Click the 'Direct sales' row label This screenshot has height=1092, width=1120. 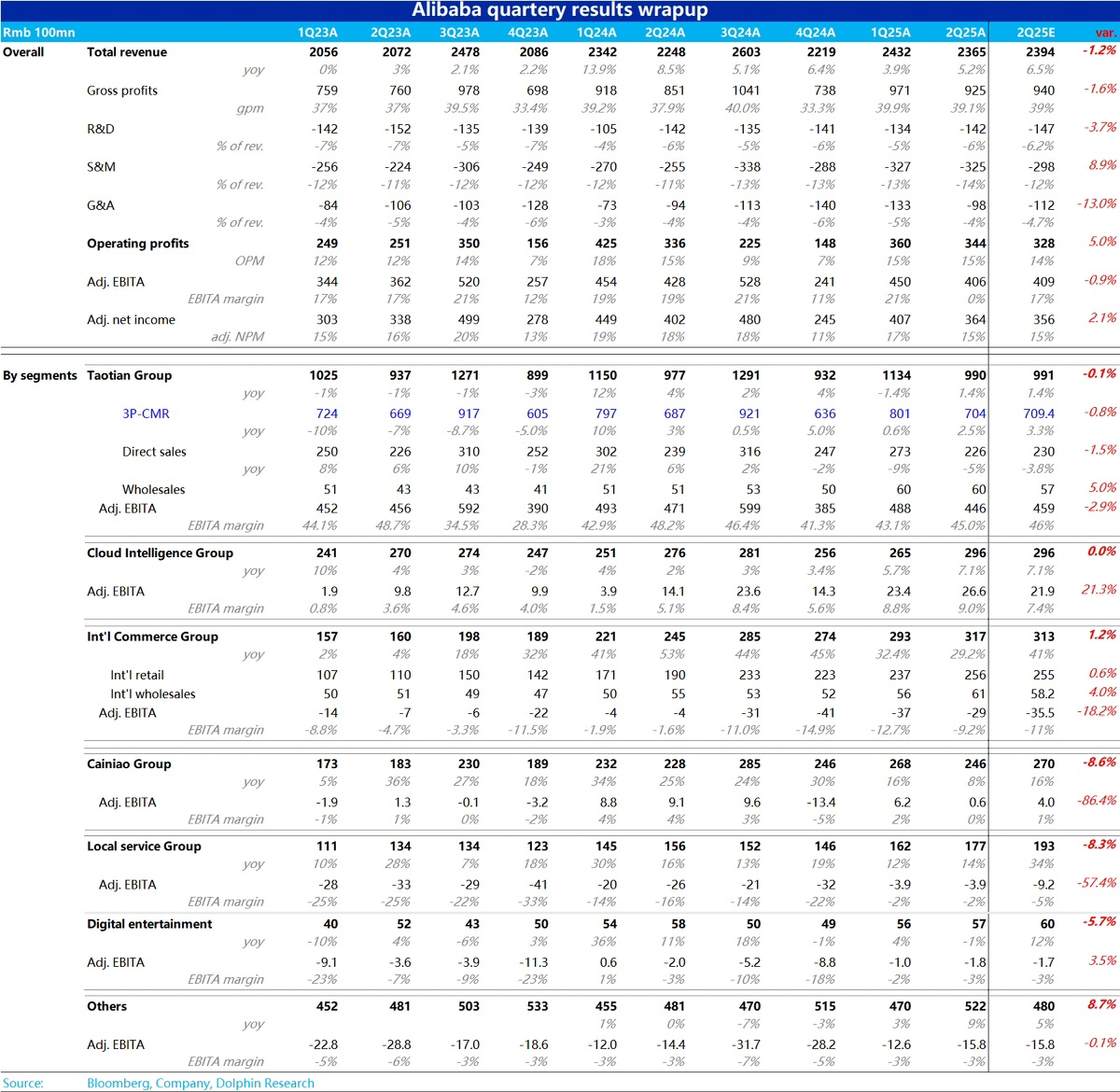[x=154, y=452]
